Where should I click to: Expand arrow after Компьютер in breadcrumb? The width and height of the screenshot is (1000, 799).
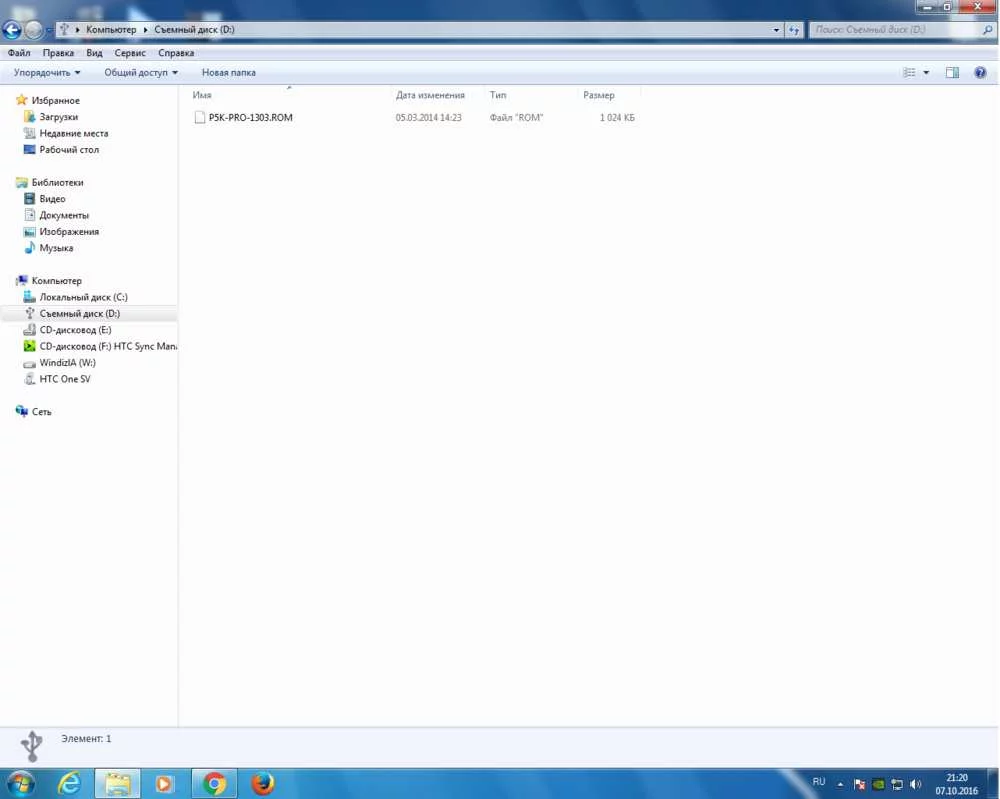click(x=145, y=29)
